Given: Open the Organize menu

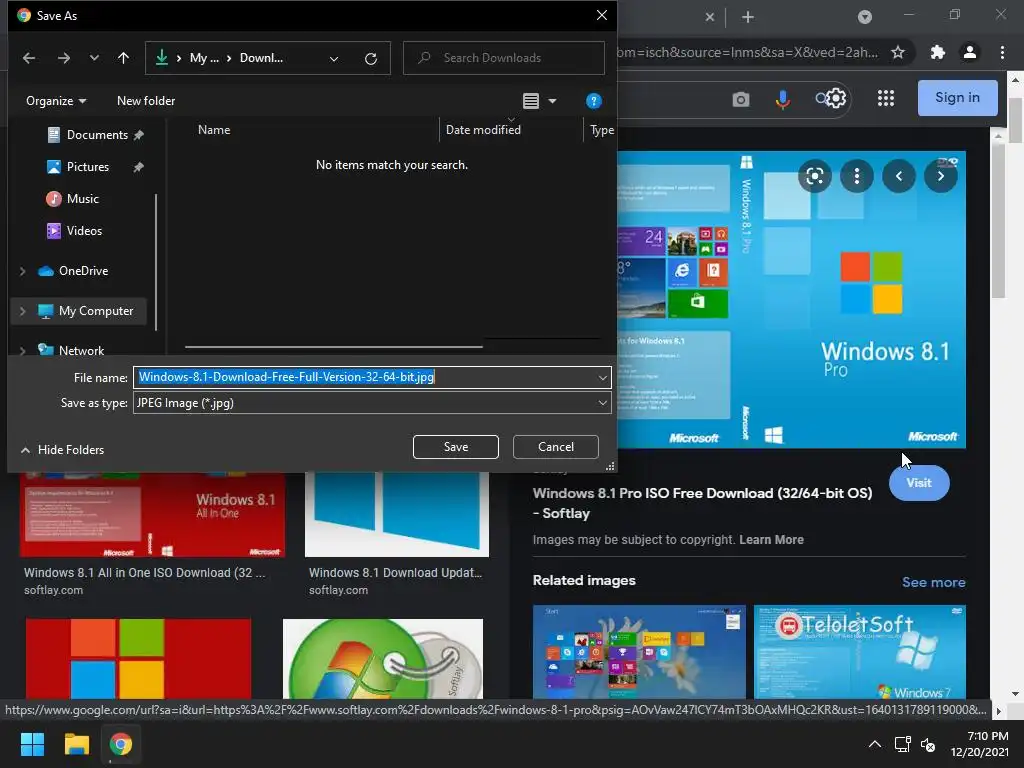Looking at the screenshot, I should point(56,101).
